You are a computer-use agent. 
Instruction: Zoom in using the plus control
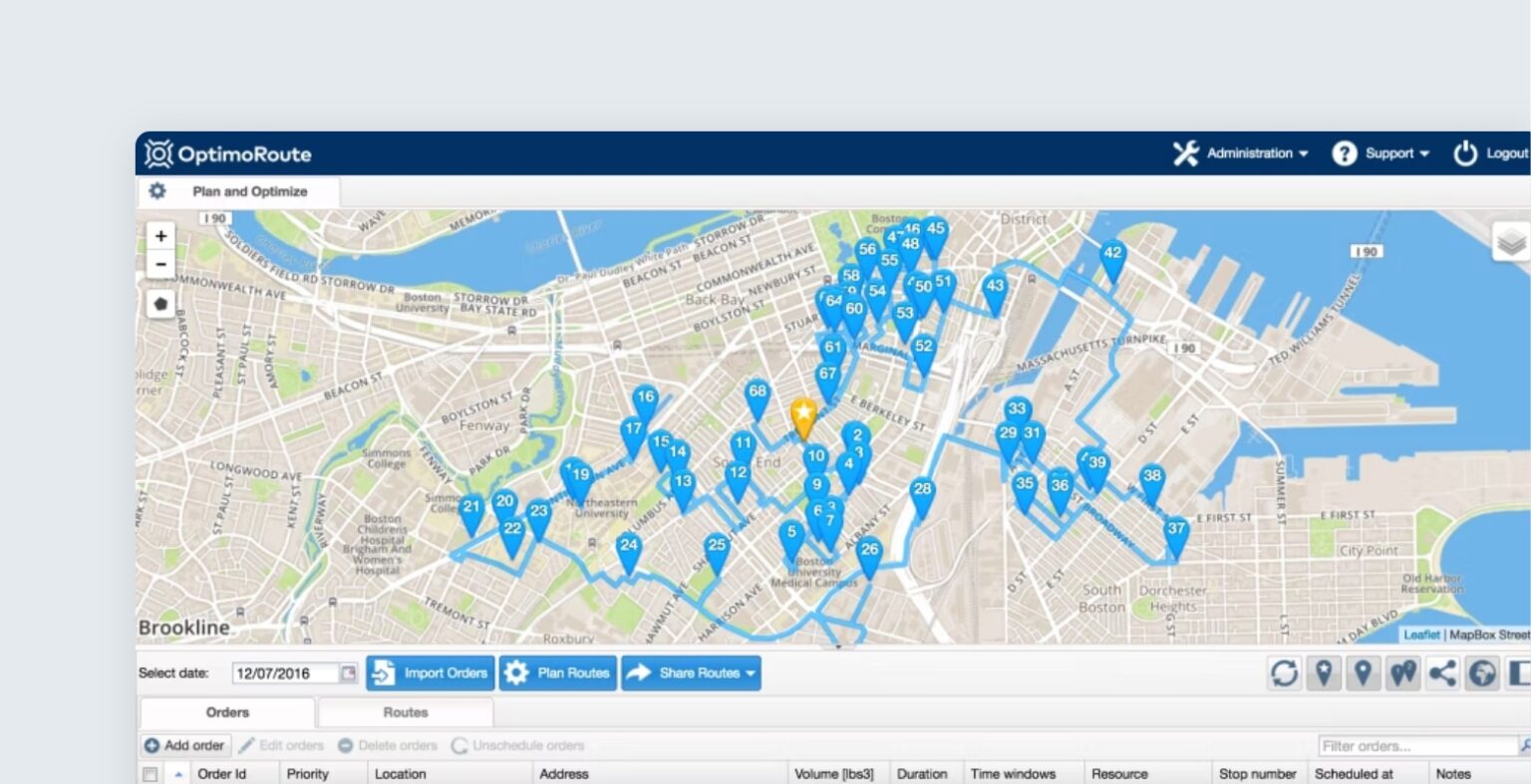(160, 235)
